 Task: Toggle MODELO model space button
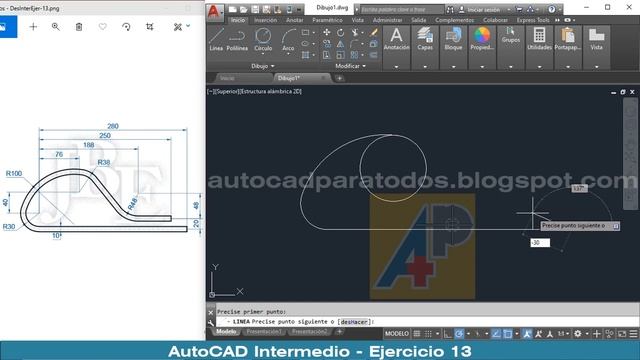point(397,334)
